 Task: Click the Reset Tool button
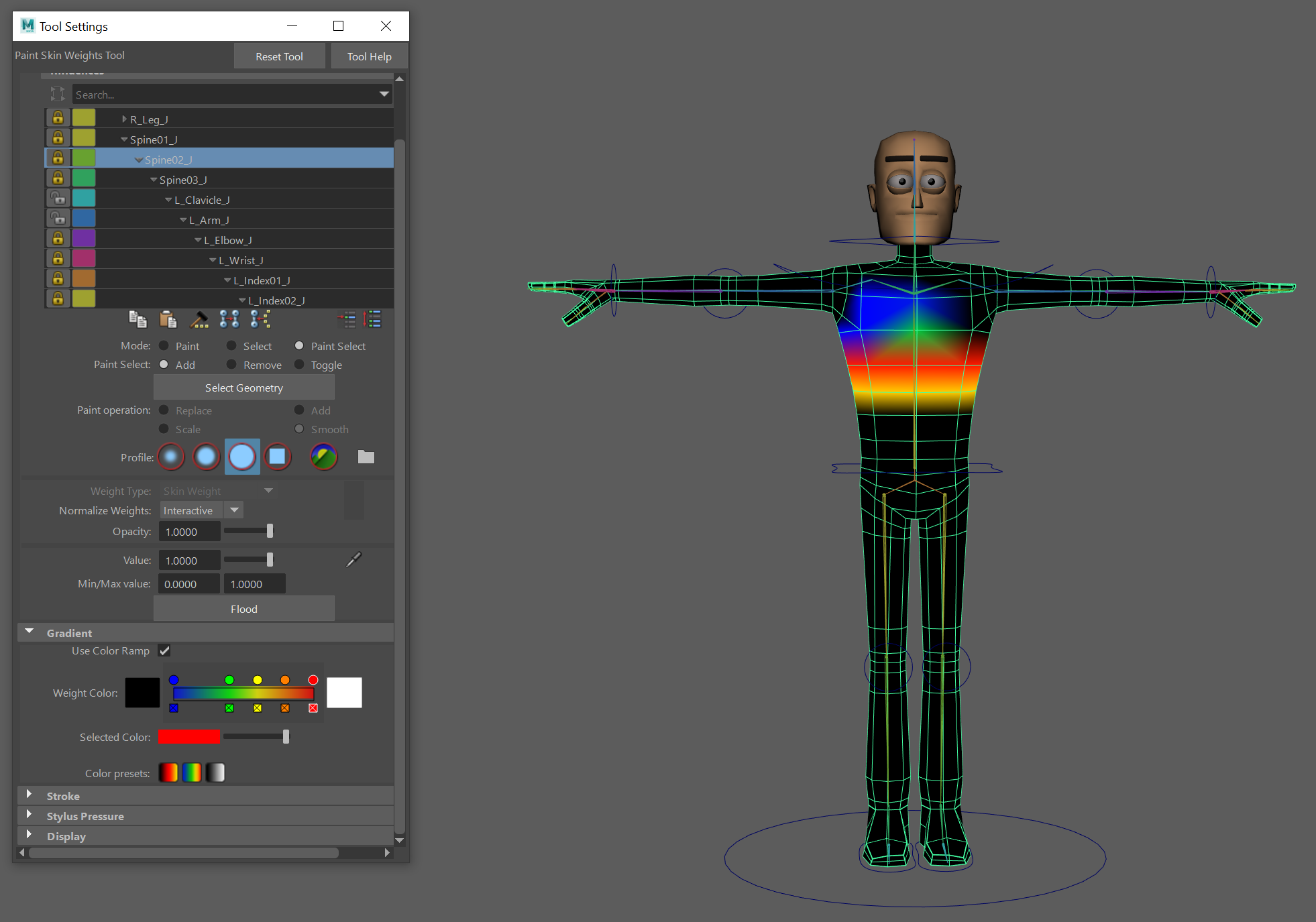(x=279, y=56)
